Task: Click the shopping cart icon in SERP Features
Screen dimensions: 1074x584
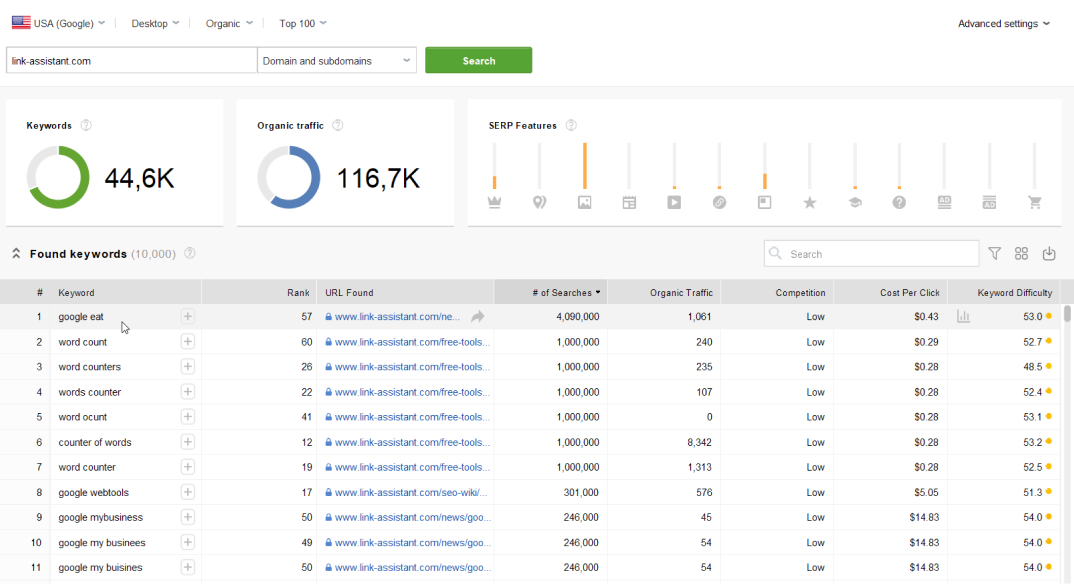Action: tap(1035, 202)
